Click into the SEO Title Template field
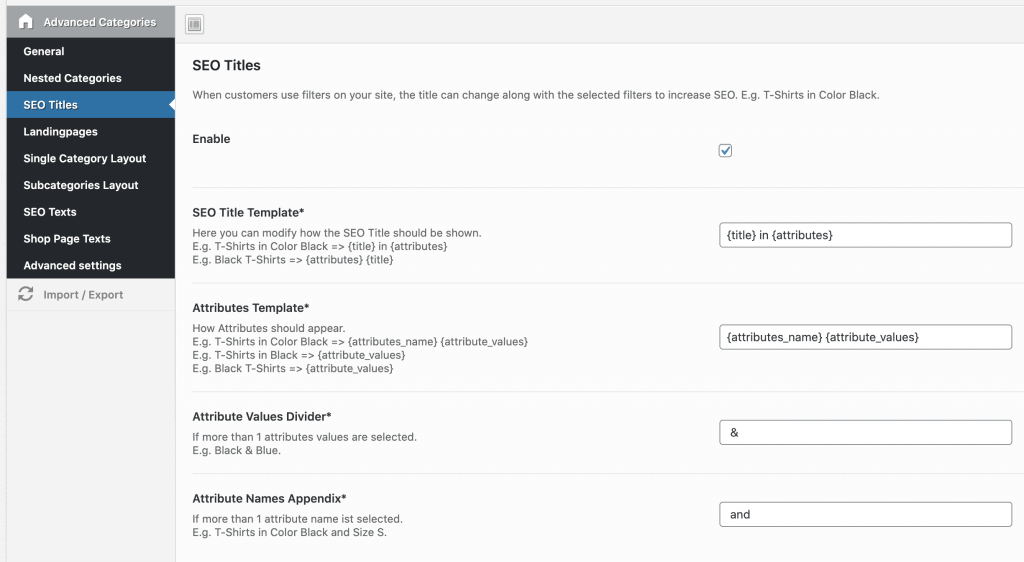Screen dimensions: 1024x562 865,235
